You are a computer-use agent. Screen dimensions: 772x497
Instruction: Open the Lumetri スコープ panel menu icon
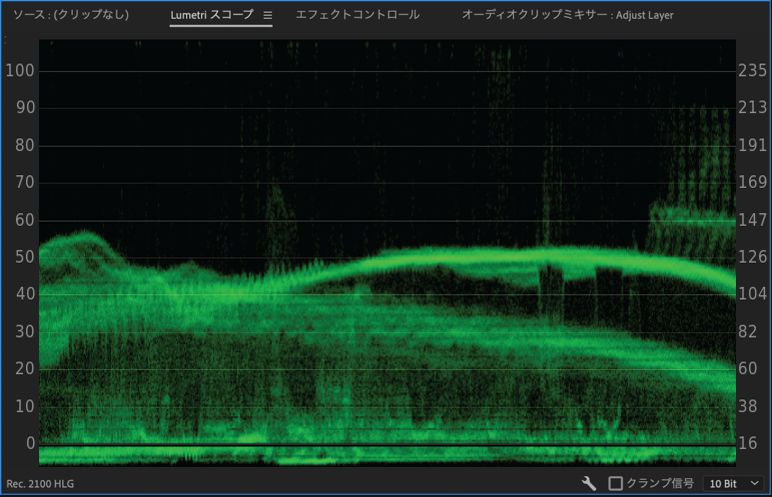[267, 16]
